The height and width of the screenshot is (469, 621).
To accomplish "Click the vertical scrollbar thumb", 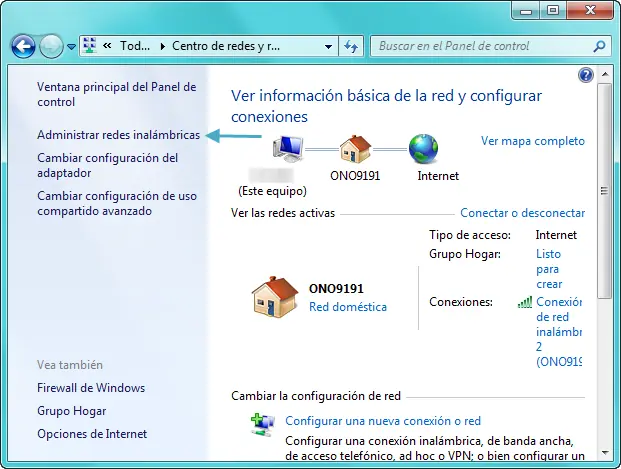I will pyautogui.click(x=605, y=191).
